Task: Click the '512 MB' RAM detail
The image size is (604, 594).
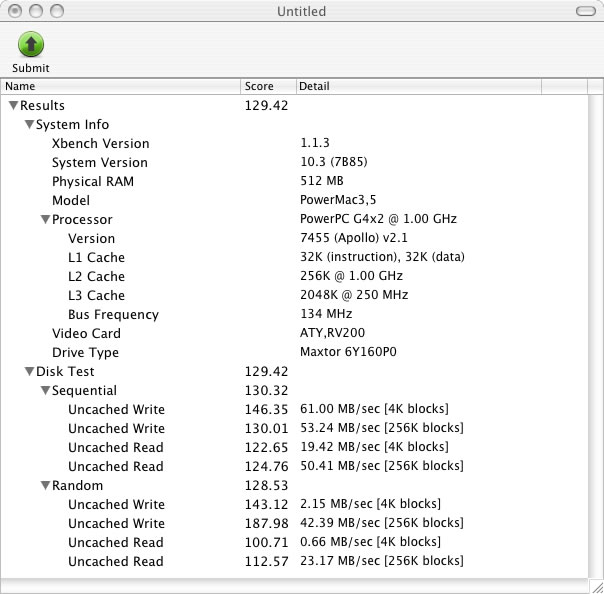Action: coord(322,181)
